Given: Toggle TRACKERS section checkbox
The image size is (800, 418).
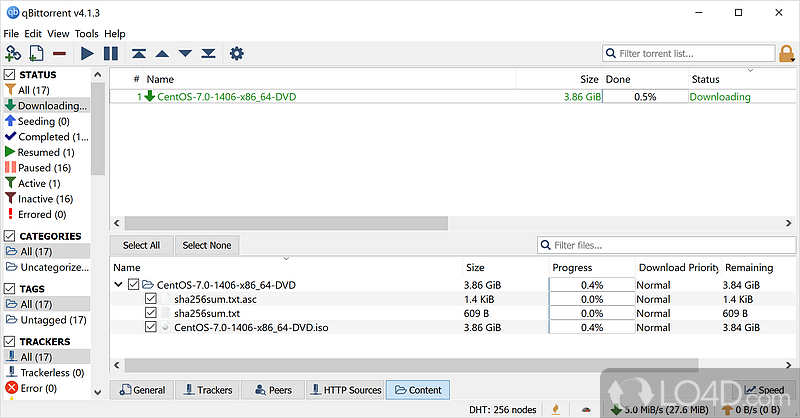Looking at the screenshot, I should 10,341.
